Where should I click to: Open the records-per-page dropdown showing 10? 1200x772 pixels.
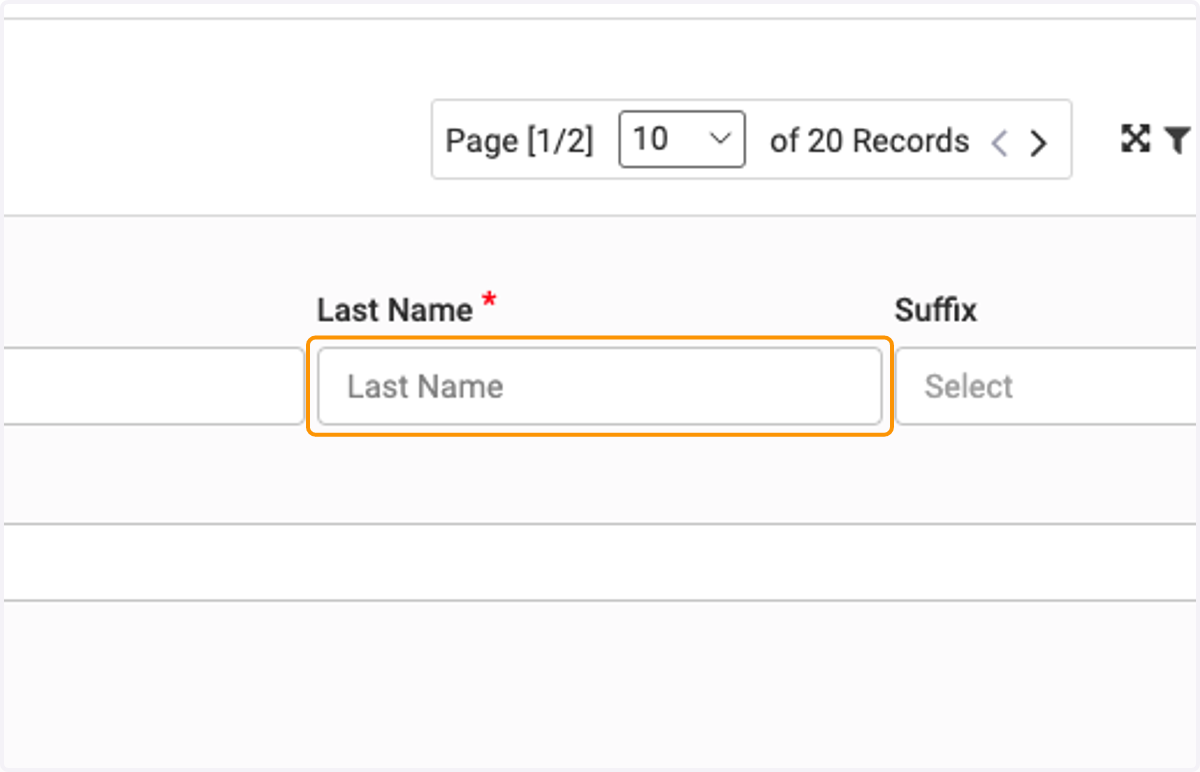(x=682, y=139)
